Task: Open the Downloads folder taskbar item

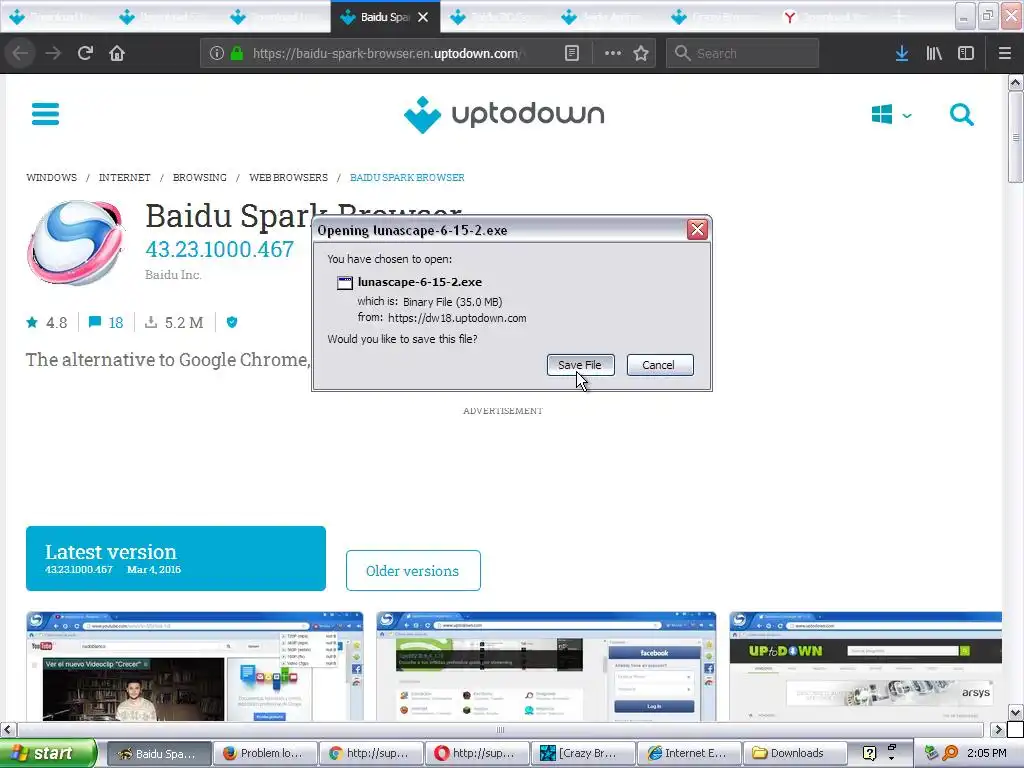Action: pos(795,753)
